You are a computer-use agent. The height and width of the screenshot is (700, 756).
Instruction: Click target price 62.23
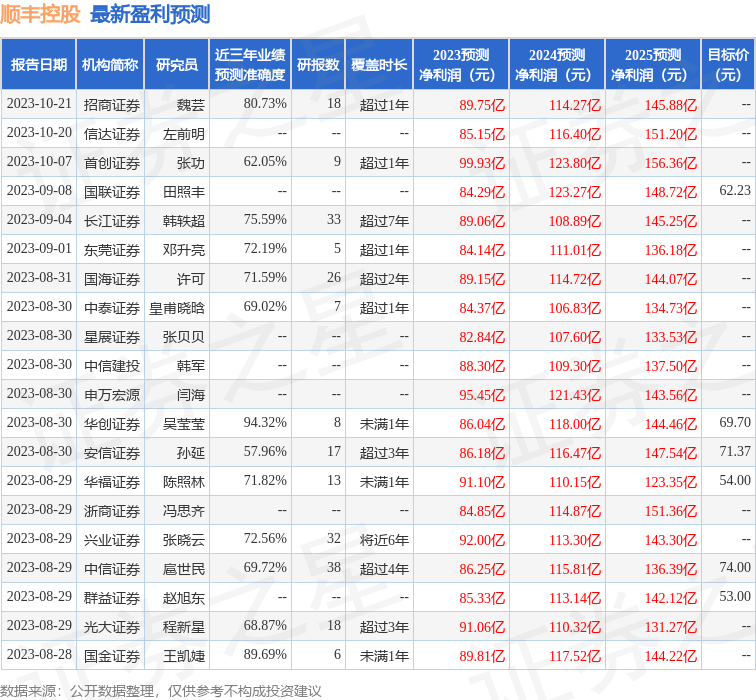coord(735,191)
